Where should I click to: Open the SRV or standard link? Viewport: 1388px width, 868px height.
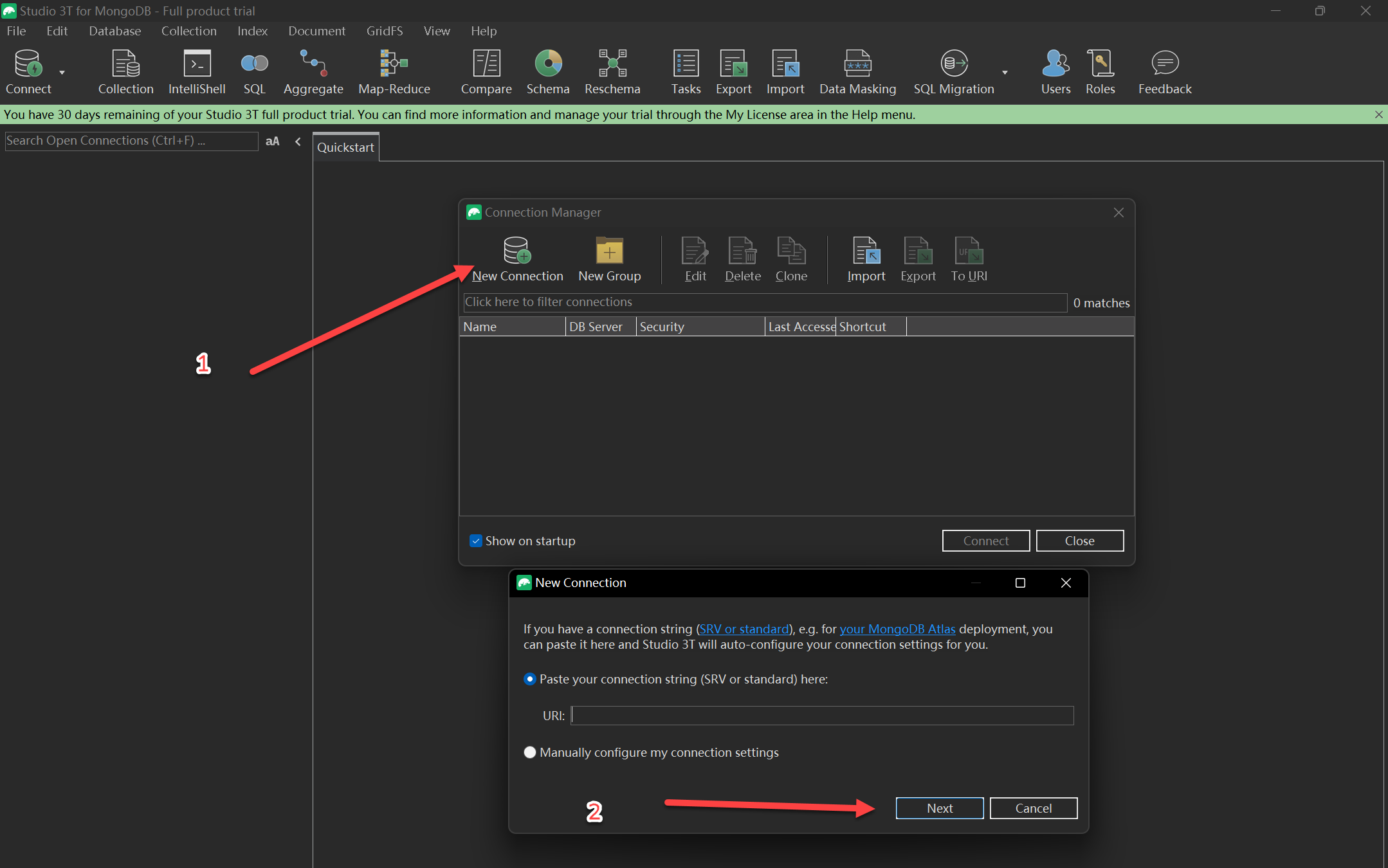coord(744,629)
